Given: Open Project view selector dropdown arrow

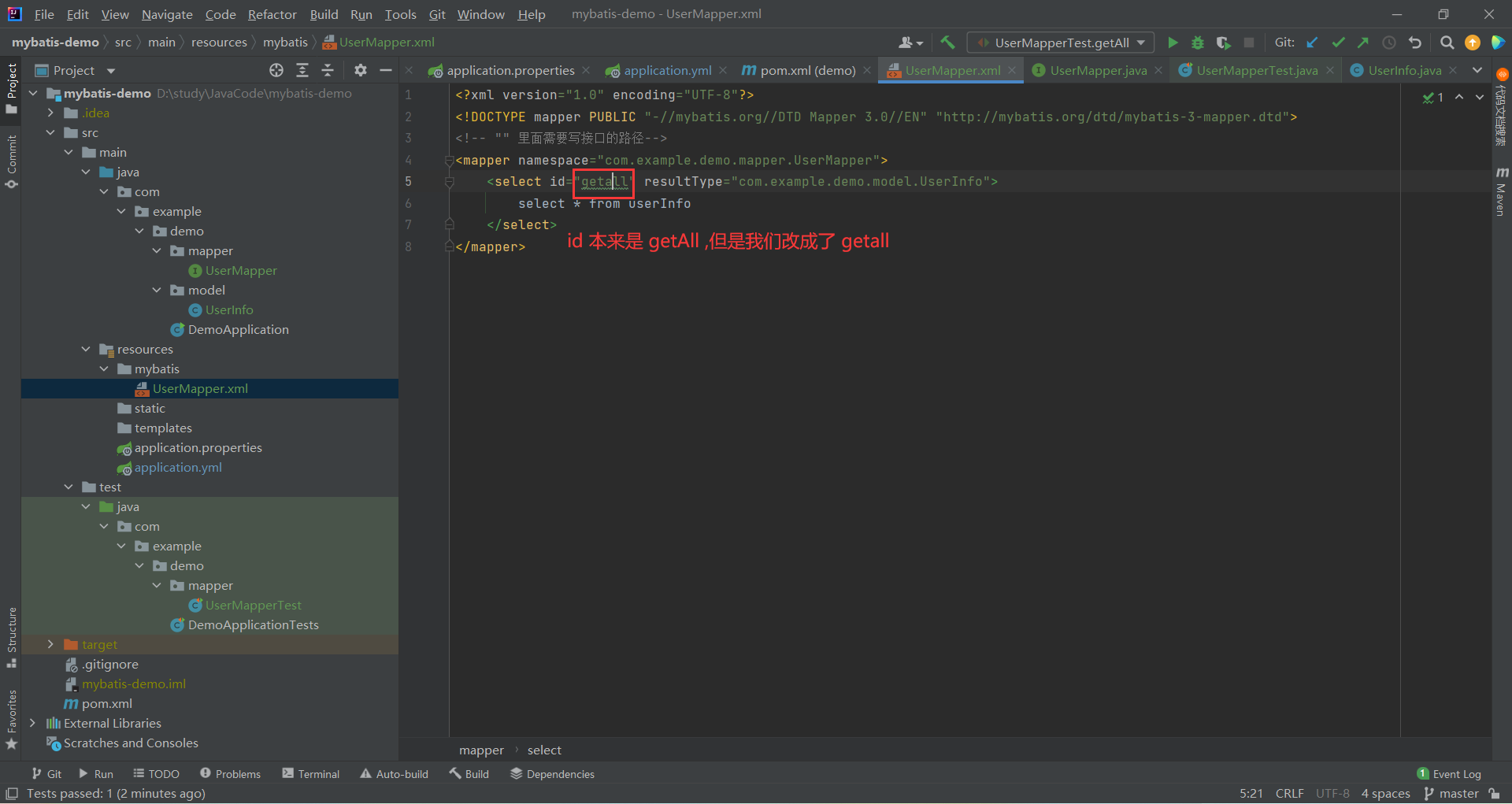Looking at the screenshot, I should tap(111, 71).
